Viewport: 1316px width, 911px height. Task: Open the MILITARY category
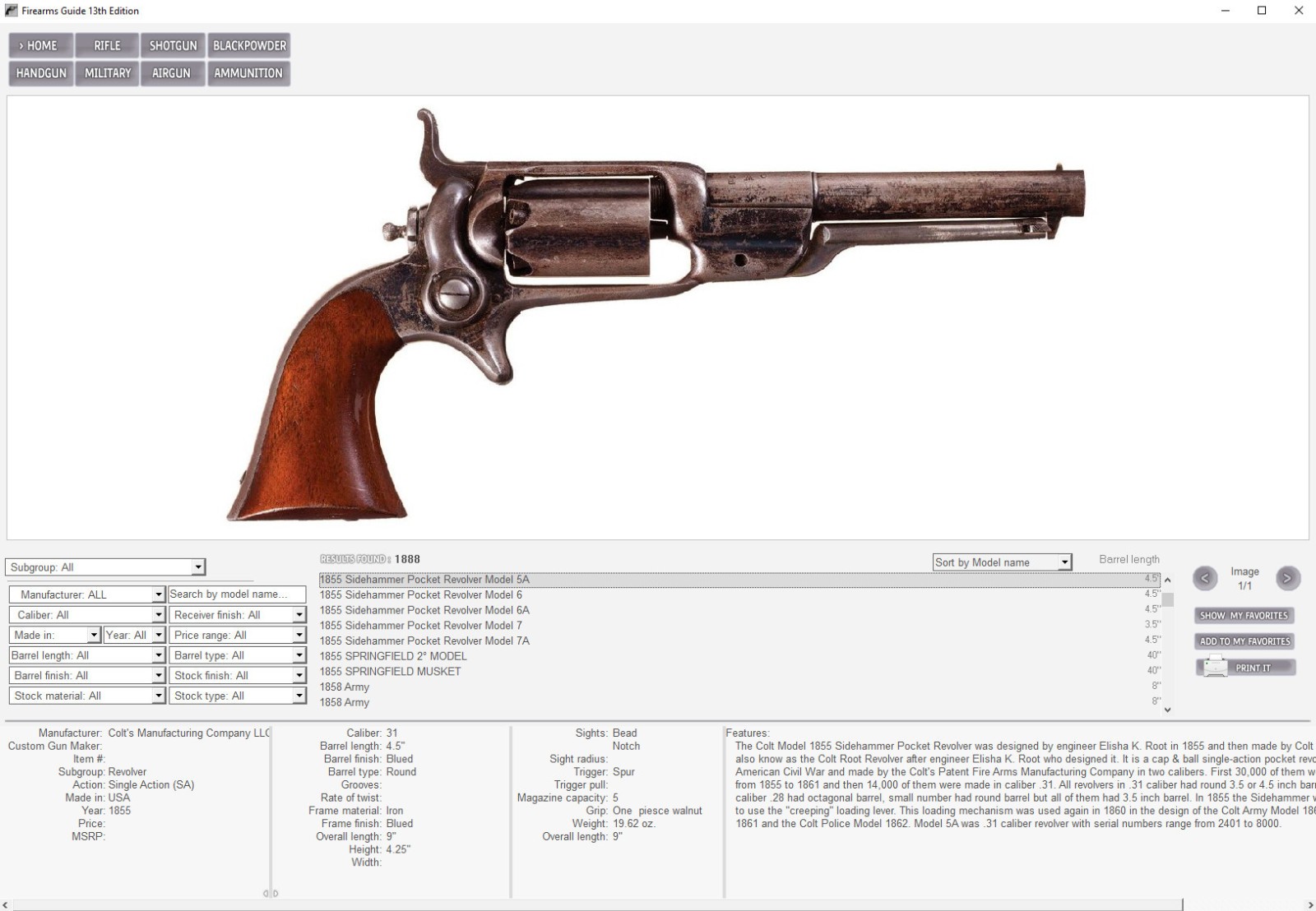tap(107, 73)
